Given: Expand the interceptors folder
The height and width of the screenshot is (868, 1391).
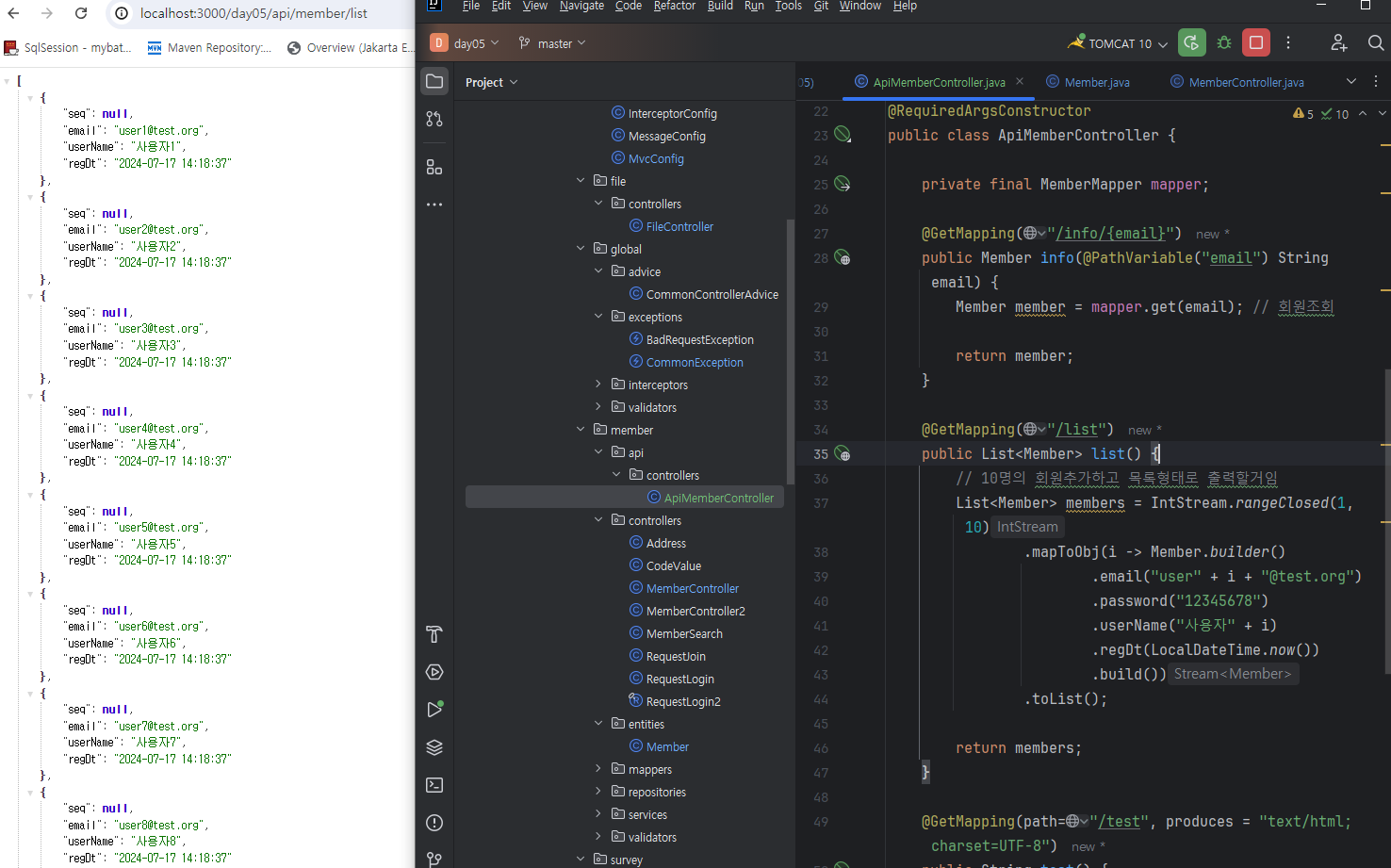Looking at the screenshot, I should 598,385.
